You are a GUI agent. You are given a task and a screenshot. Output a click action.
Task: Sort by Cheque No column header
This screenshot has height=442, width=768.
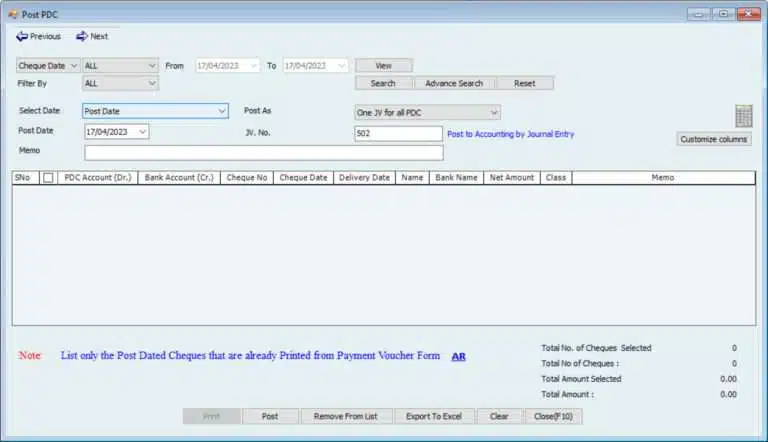pyautogui.click(x=247, y=178)
